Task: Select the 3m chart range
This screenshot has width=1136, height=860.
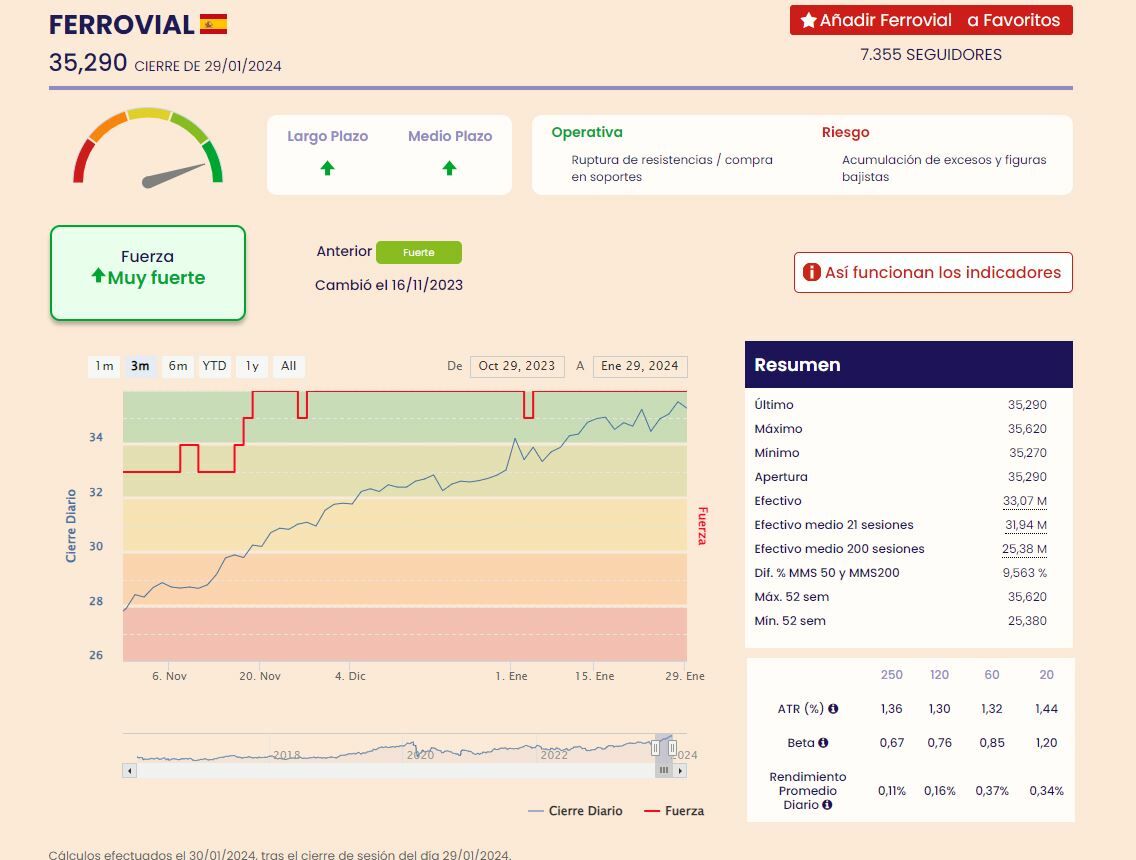Action: pos(140,366)
